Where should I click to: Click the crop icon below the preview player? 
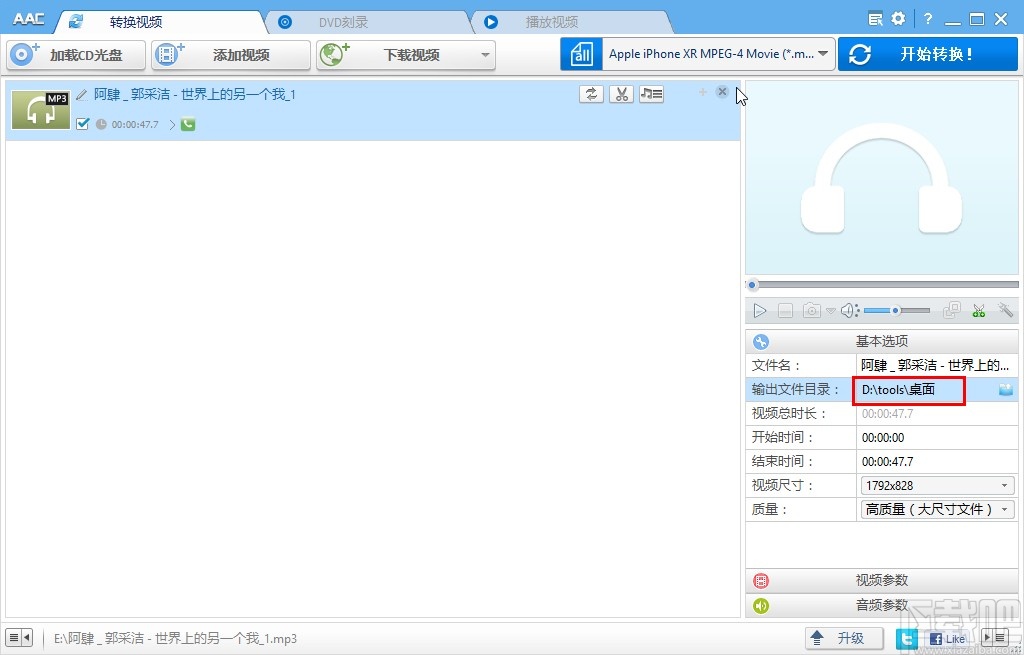tap(951, 310)
